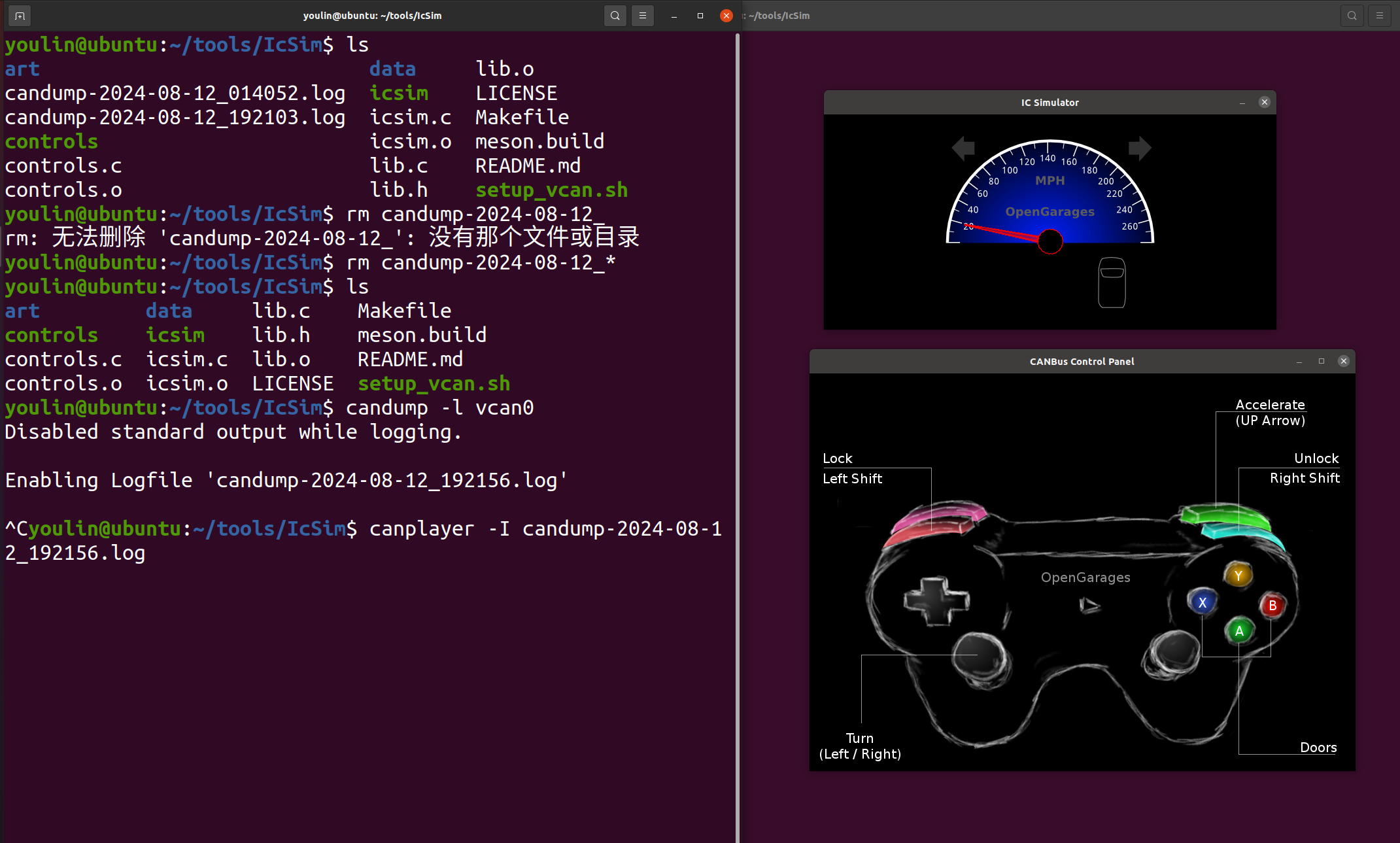Click the blue X controller button
Screen dimensions: 1400x843
tap(1203, 602)
